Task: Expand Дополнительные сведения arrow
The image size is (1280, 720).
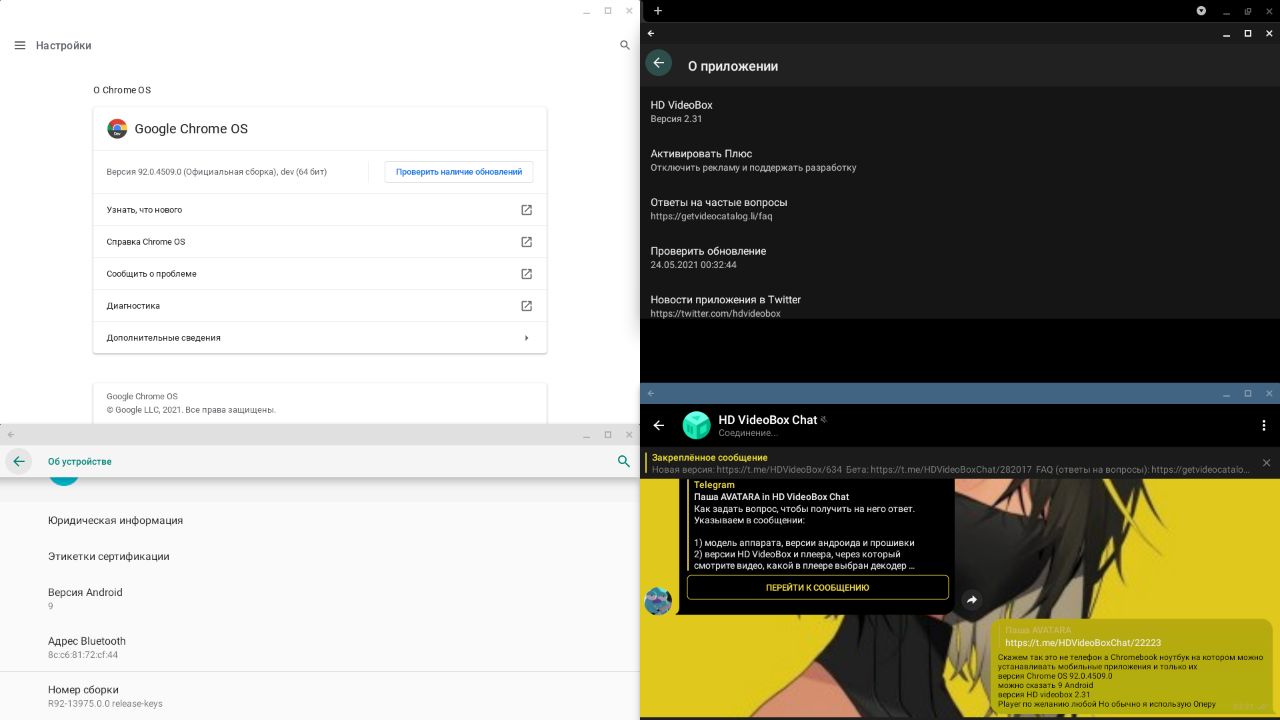Action: (x=527, y=338)
